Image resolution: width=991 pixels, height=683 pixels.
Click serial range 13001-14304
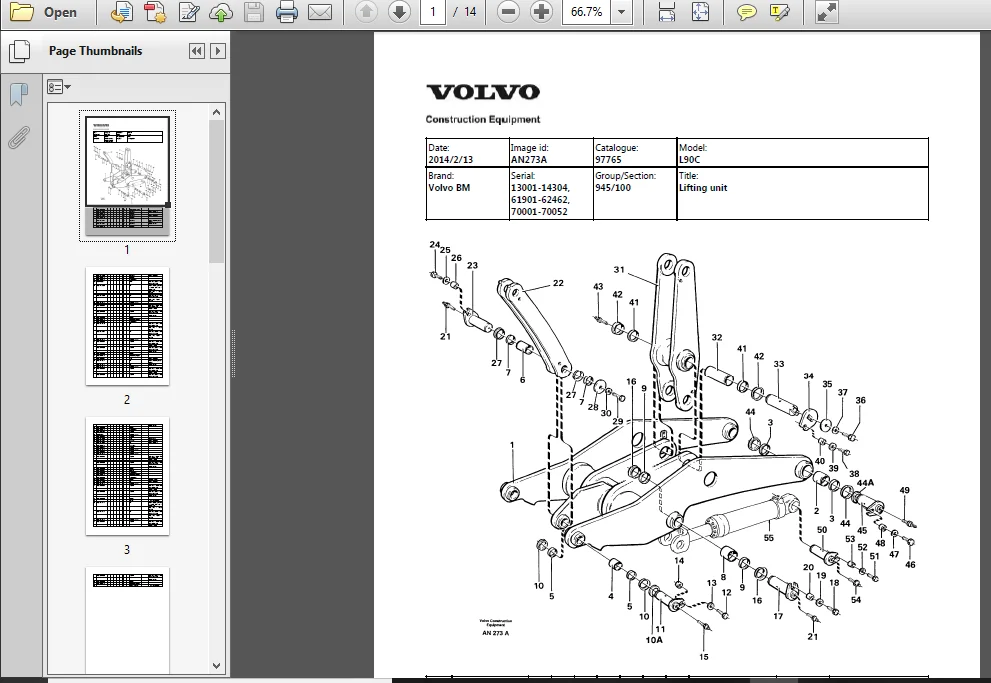[x=540, y=188]
